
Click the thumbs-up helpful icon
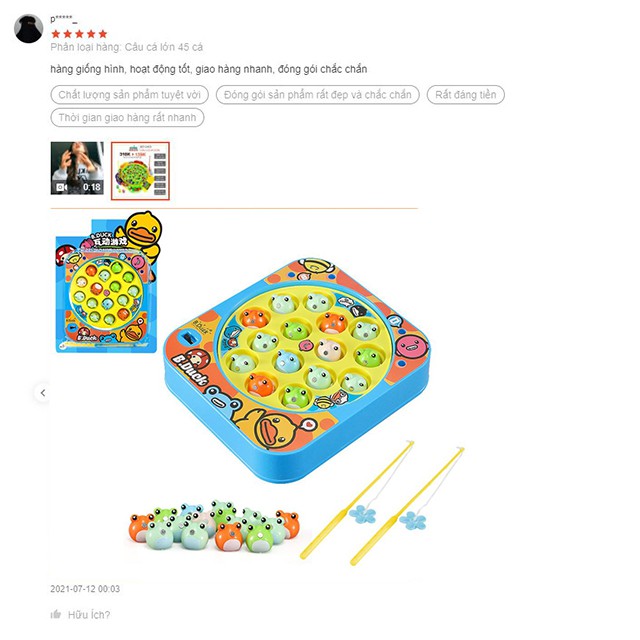(56, 614)
